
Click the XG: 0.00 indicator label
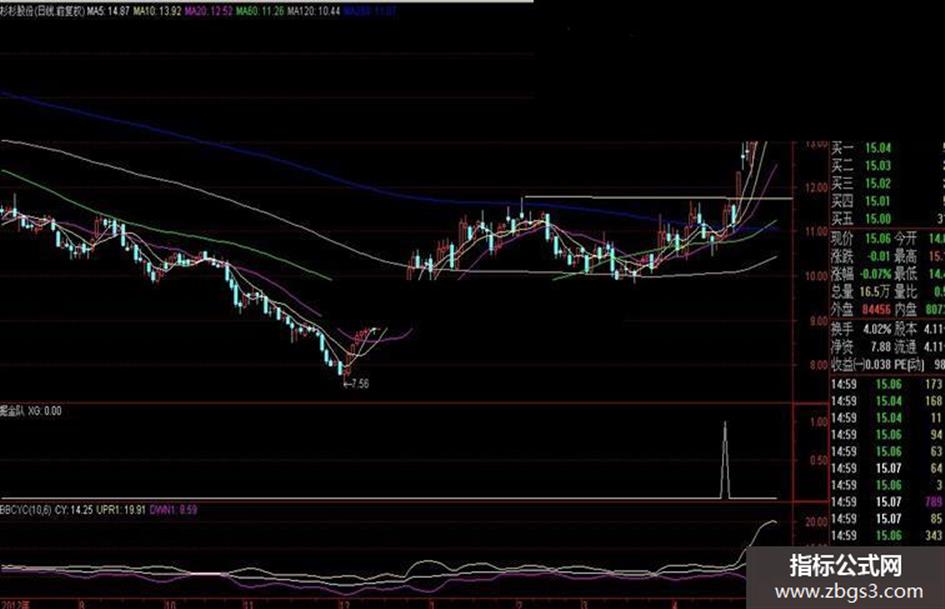click(45, 411)
